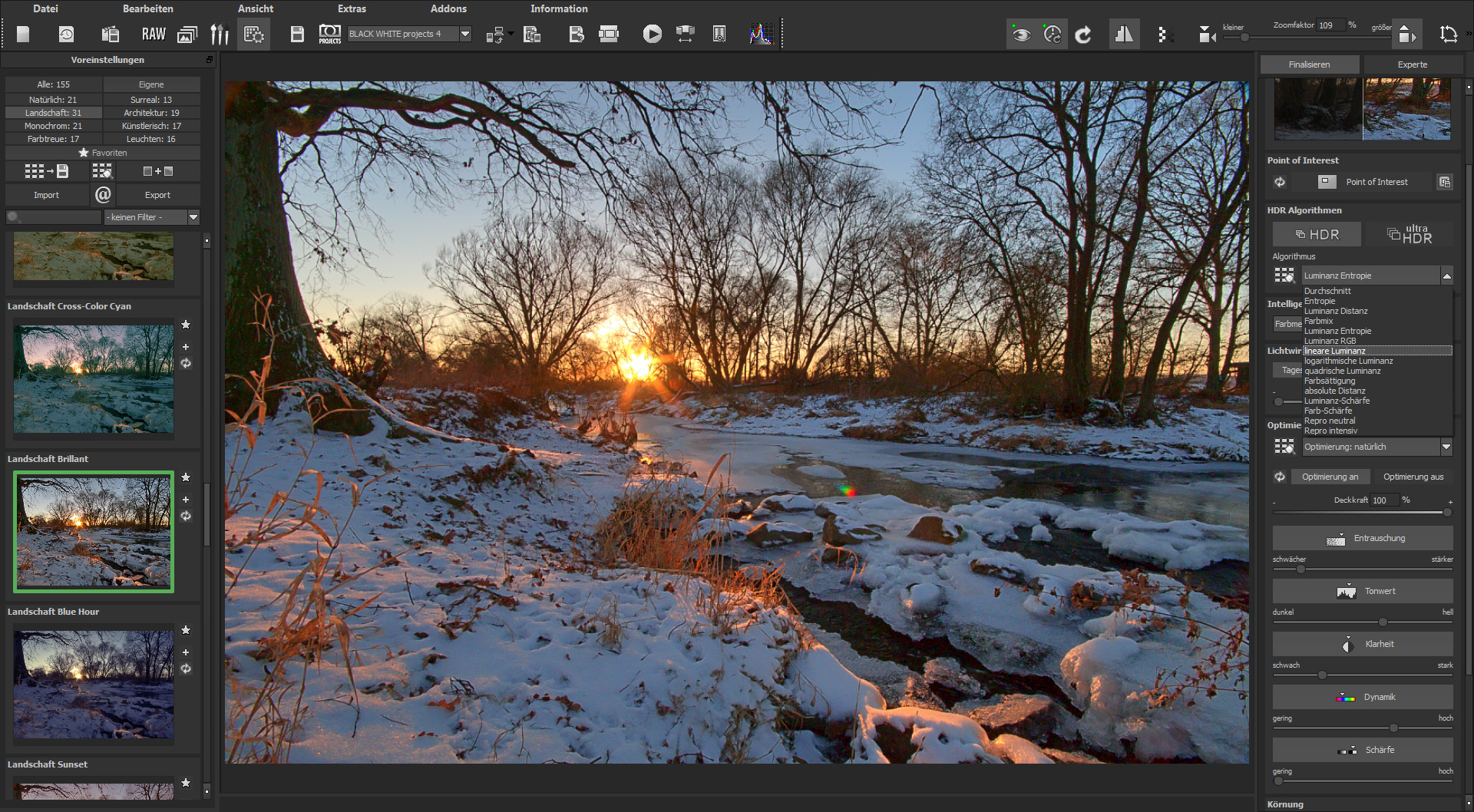Click the rotate crop icon

point(1448,35)
